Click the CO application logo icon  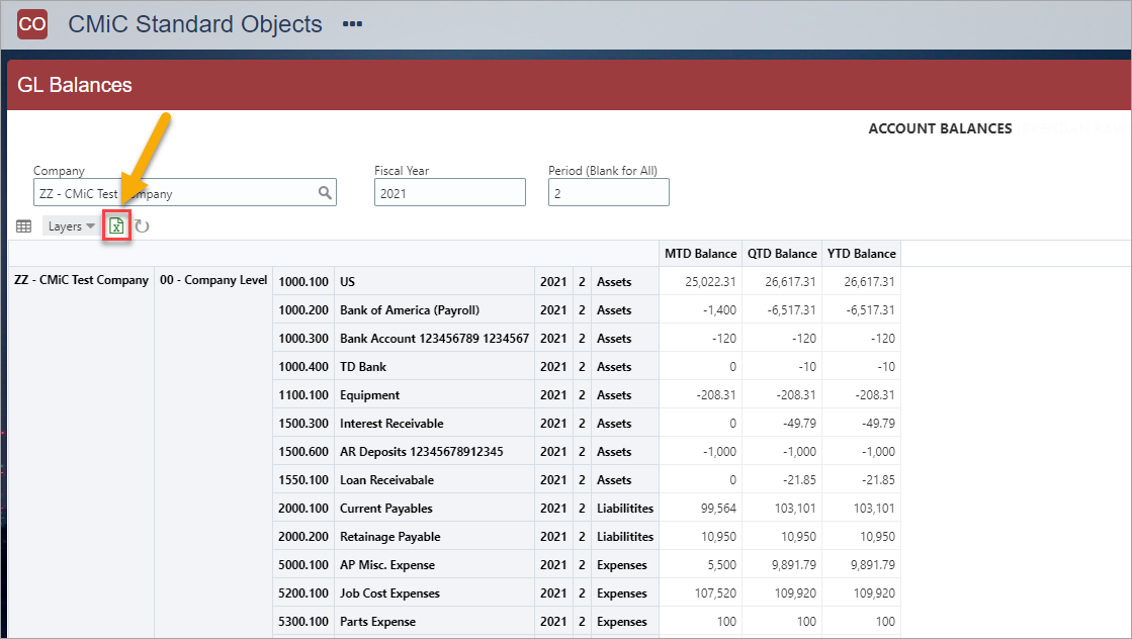point(32,24)
